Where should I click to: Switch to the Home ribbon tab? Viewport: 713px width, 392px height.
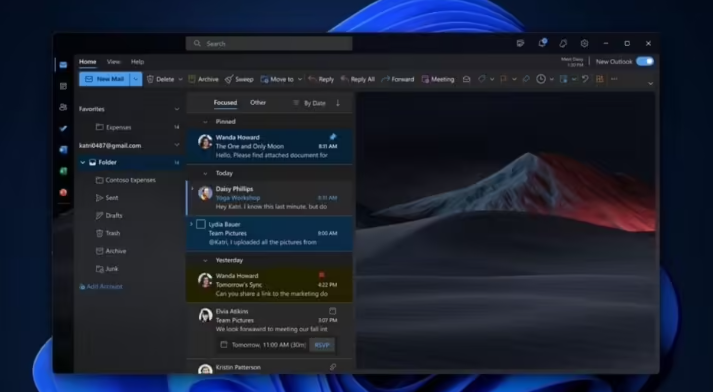tap(87, 62)
